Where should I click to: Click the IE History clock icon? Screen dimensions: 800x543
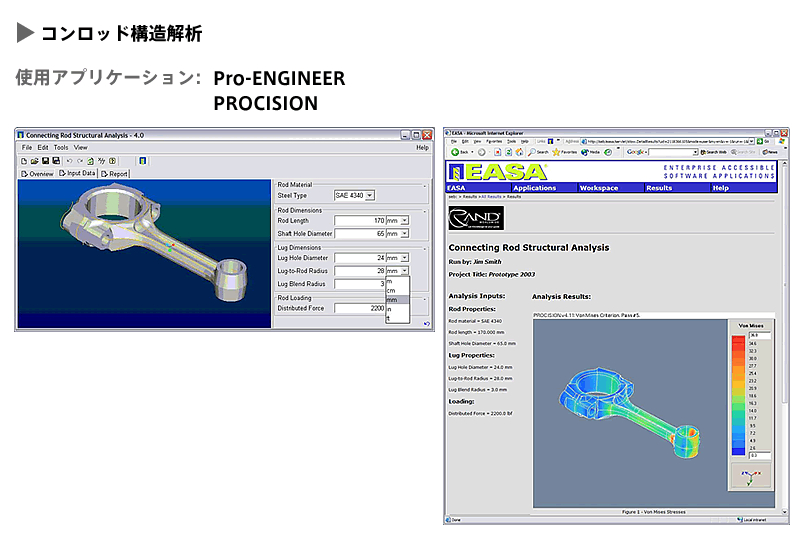point(608,152)
